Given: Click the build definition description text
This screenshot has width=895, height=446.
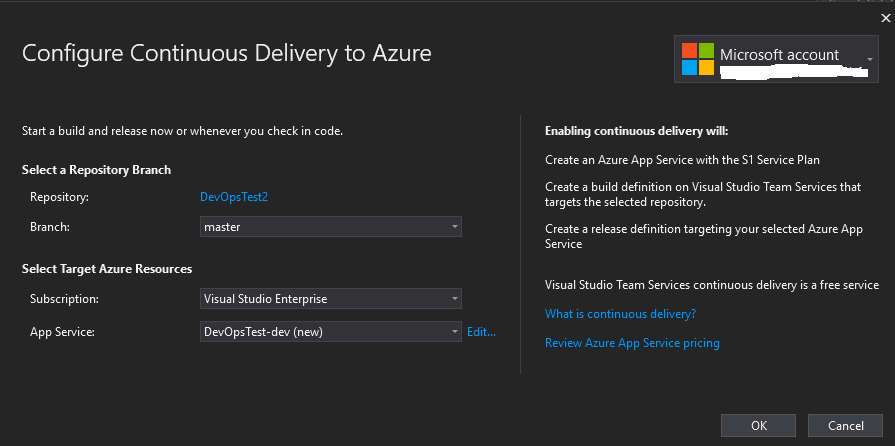Looking at the screenshot, I should point(703,194).
